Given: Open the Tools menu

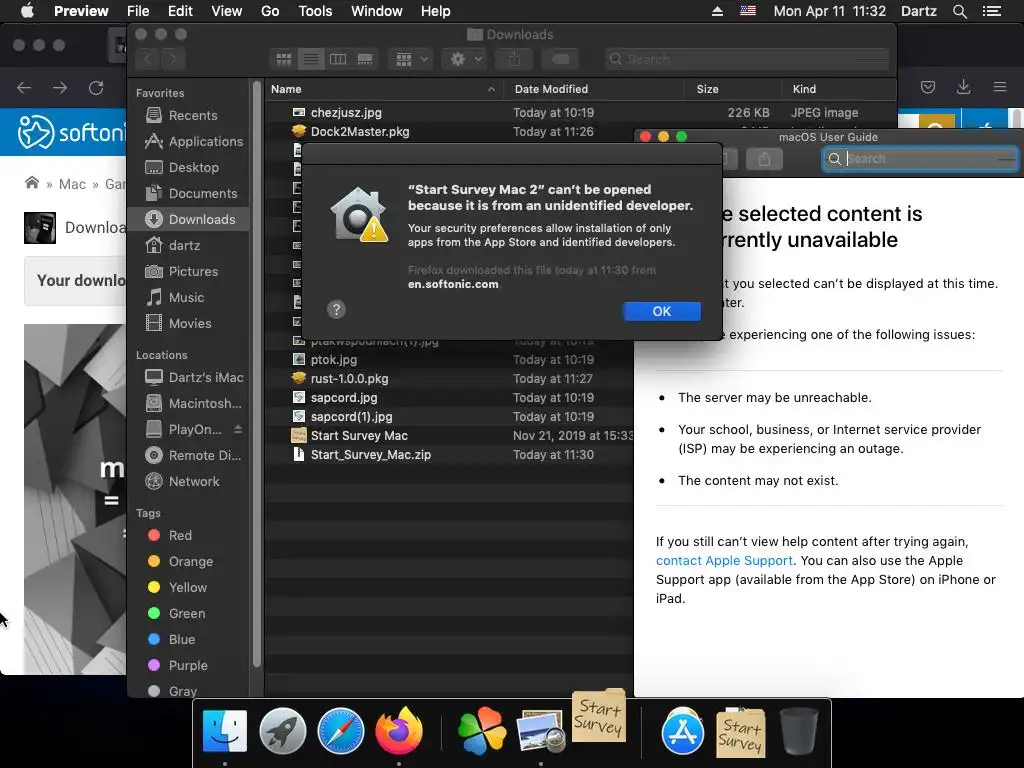Looking at the screenshot, I should point(315,11).
